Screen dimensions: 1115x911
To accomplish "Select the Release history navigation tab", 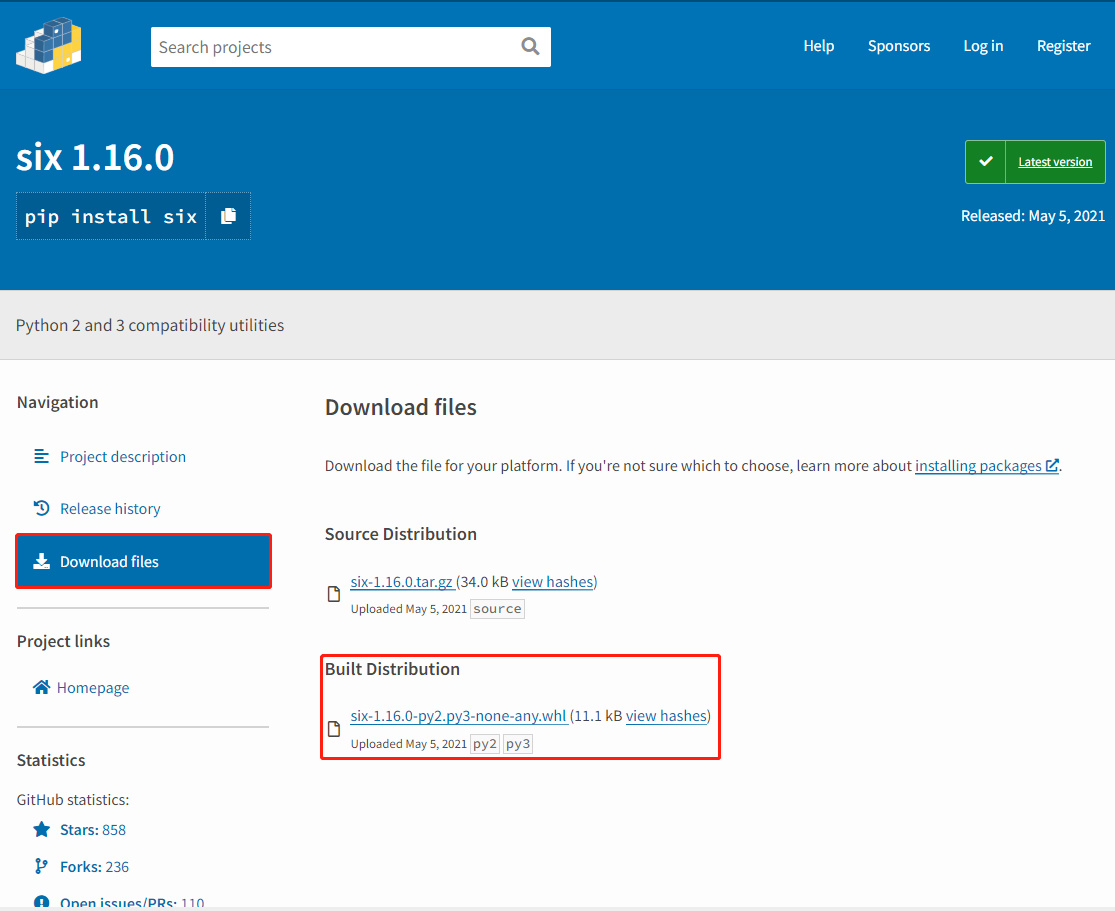I will pos(143,508).
